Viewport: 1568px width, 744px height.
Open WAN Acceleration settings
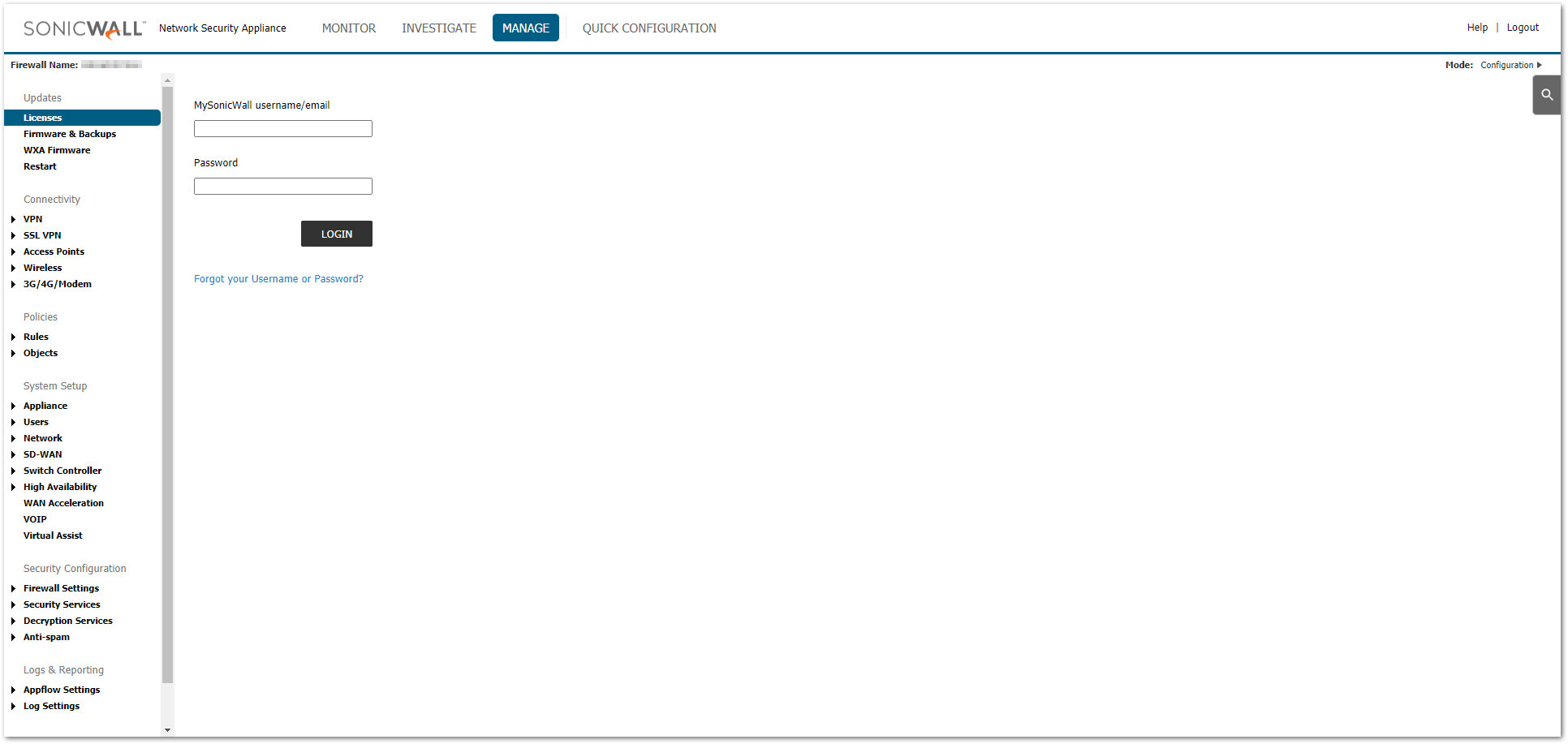(63, 503)
